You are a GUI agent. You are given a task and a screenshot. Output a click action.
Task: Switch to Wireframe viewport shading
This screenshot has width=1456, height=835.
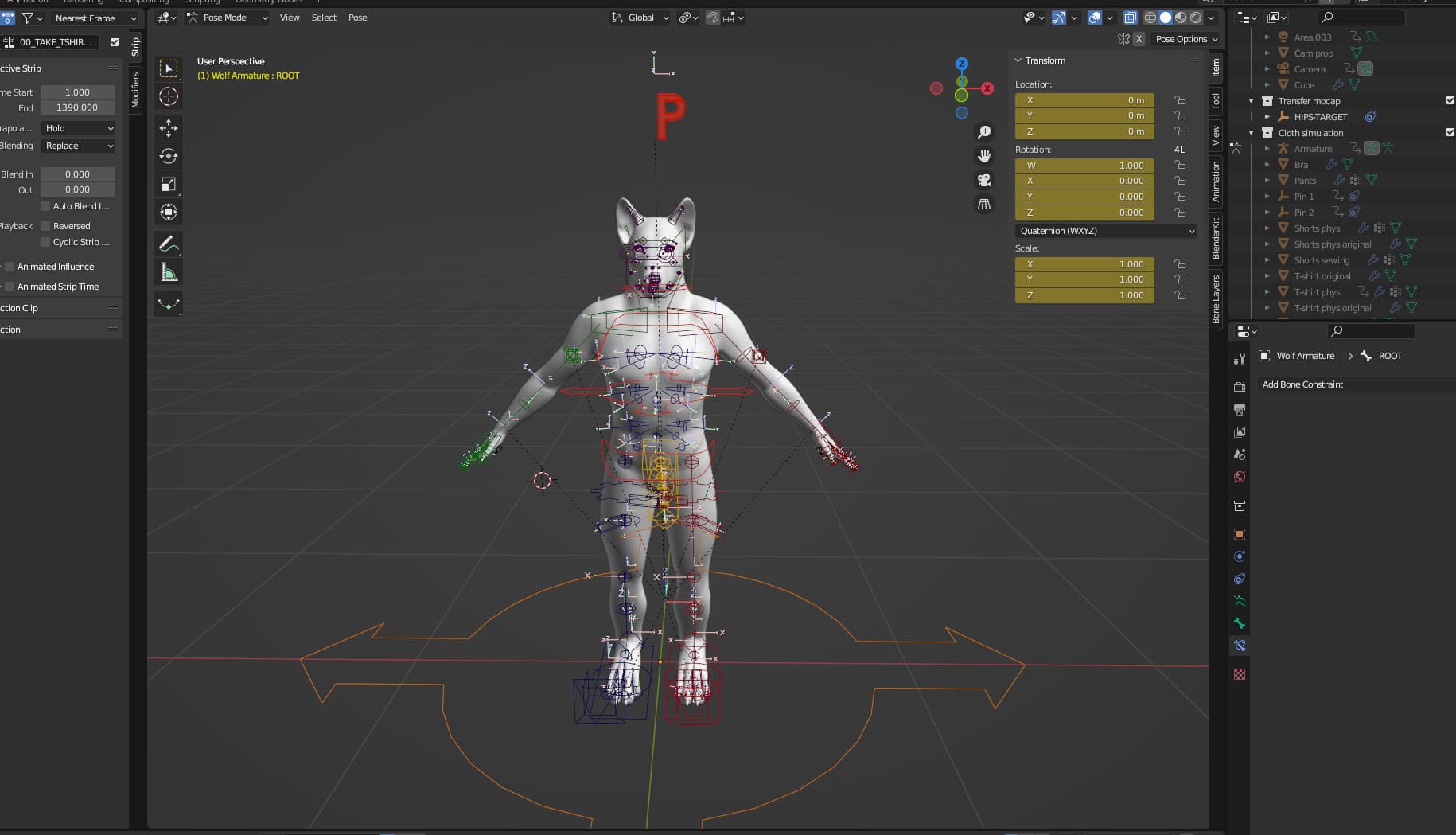tap(1150, 18)
